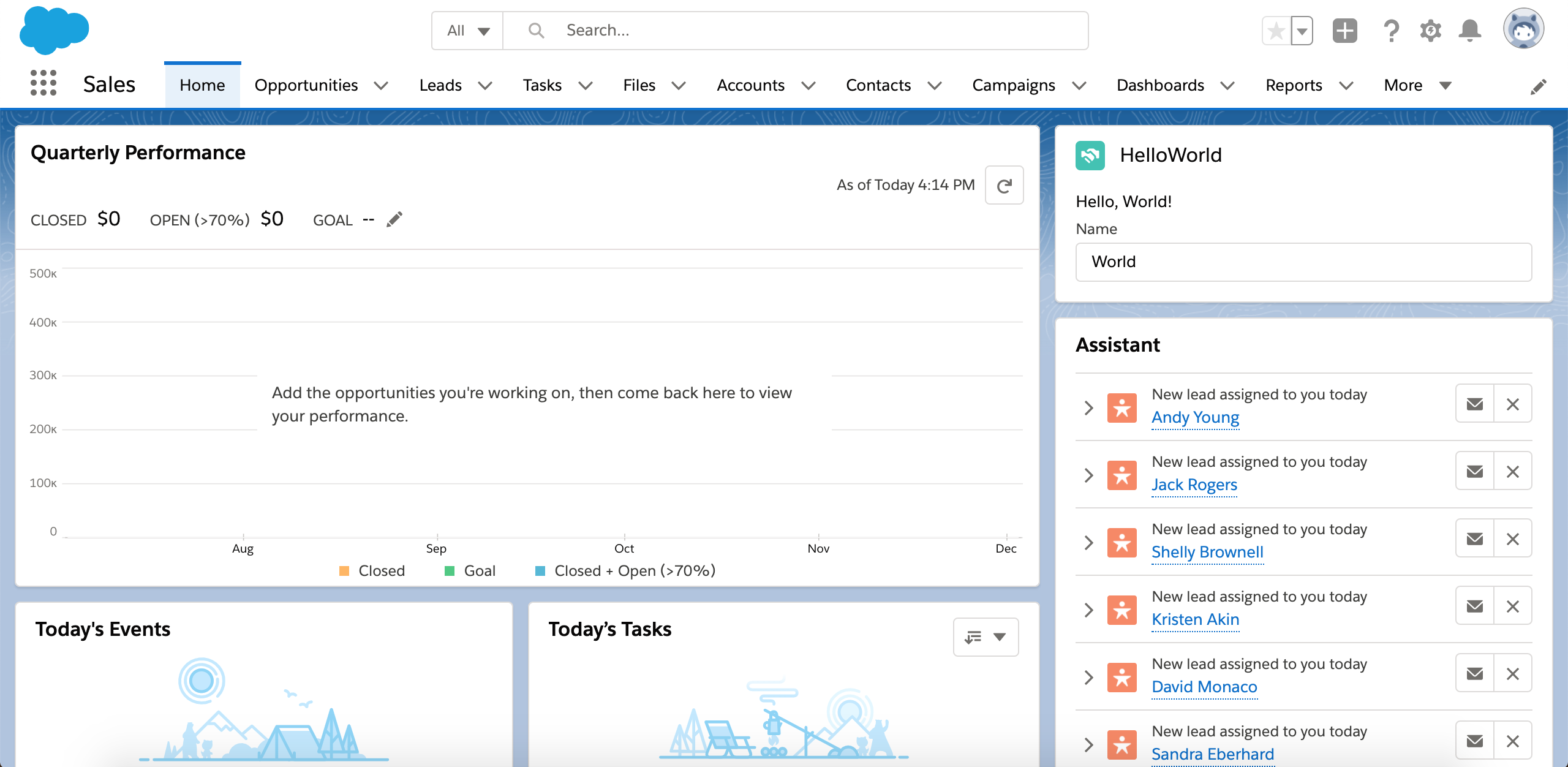Email lead Kristen Akin
Image resolution: width=1568 pixels, height=767 pixels.
point(1475,606)
